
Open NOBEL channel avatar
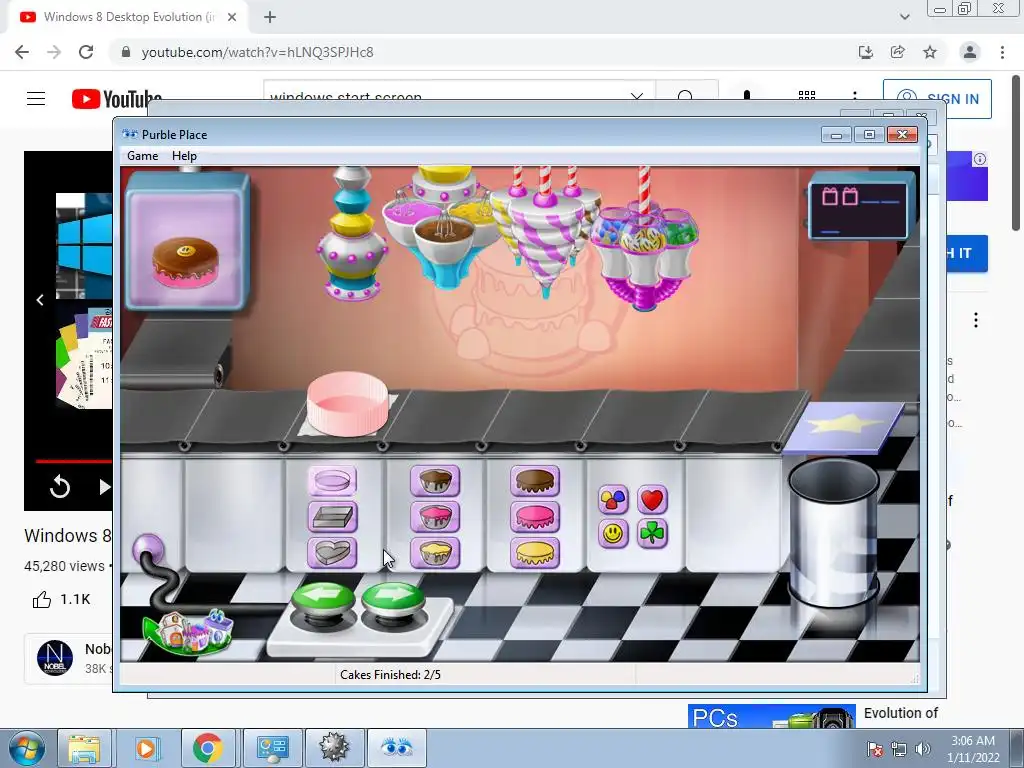pyautogui.click(x=55, y=657)
